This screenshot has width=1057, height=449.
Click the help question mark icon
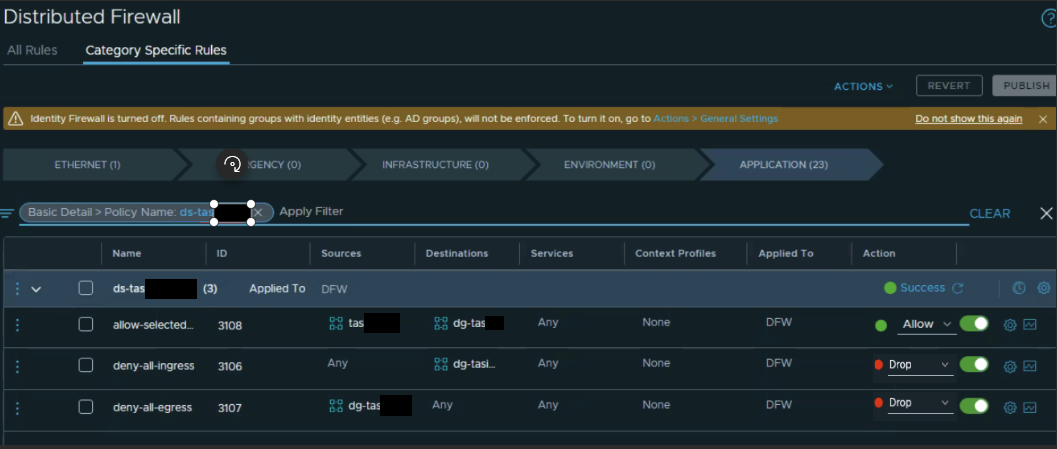[x=1048, y=18]
